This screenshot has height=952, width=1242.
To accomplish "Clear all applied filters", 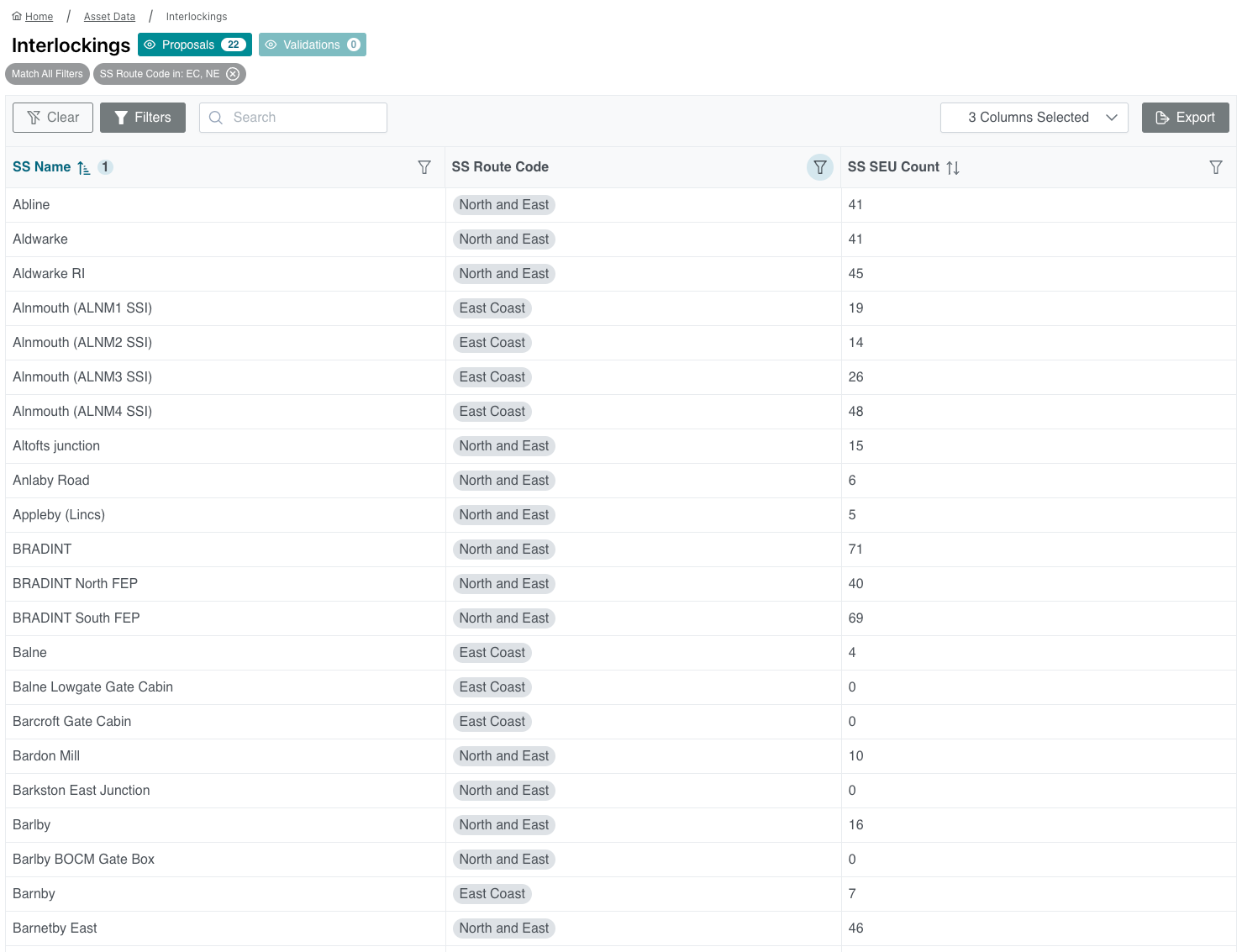I will [53, 118].
